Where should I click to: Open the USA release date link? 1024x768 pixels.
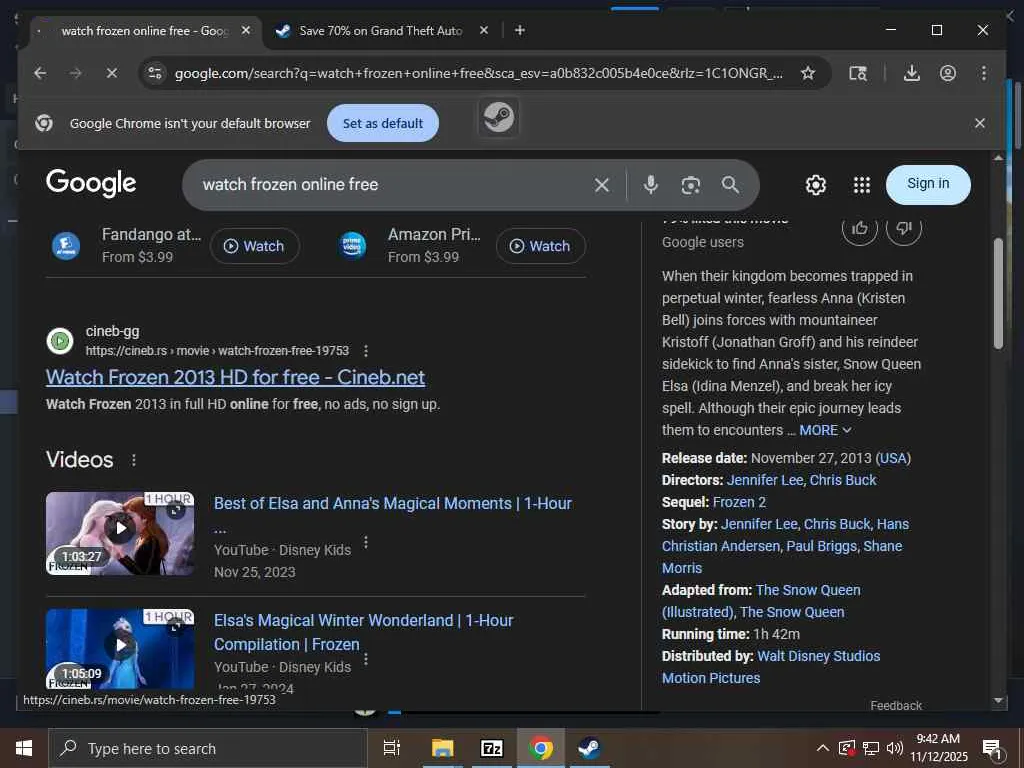[893, 458]
